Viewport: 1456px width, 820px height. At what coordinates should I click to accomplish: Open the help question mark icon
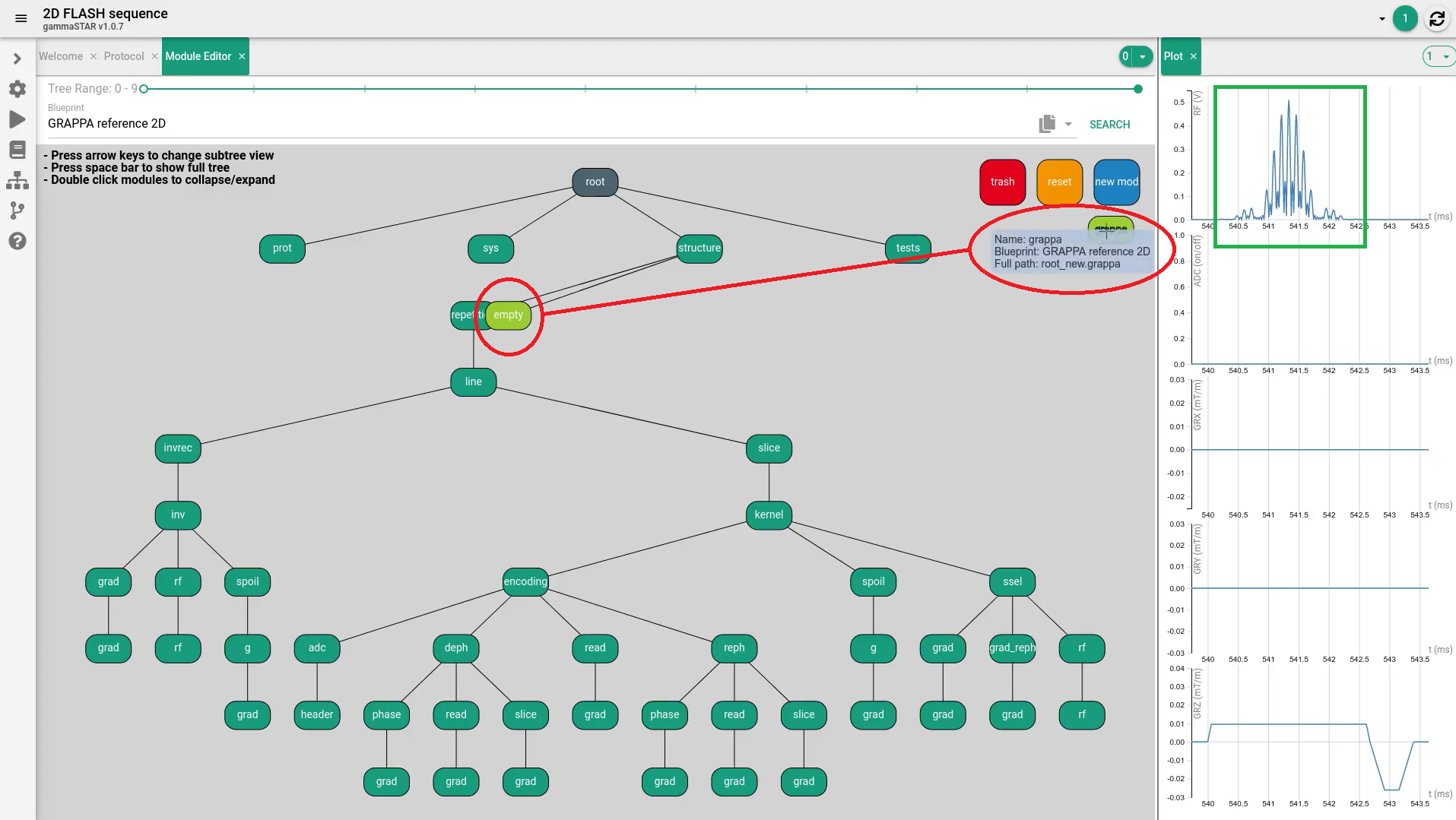point(17,241)
